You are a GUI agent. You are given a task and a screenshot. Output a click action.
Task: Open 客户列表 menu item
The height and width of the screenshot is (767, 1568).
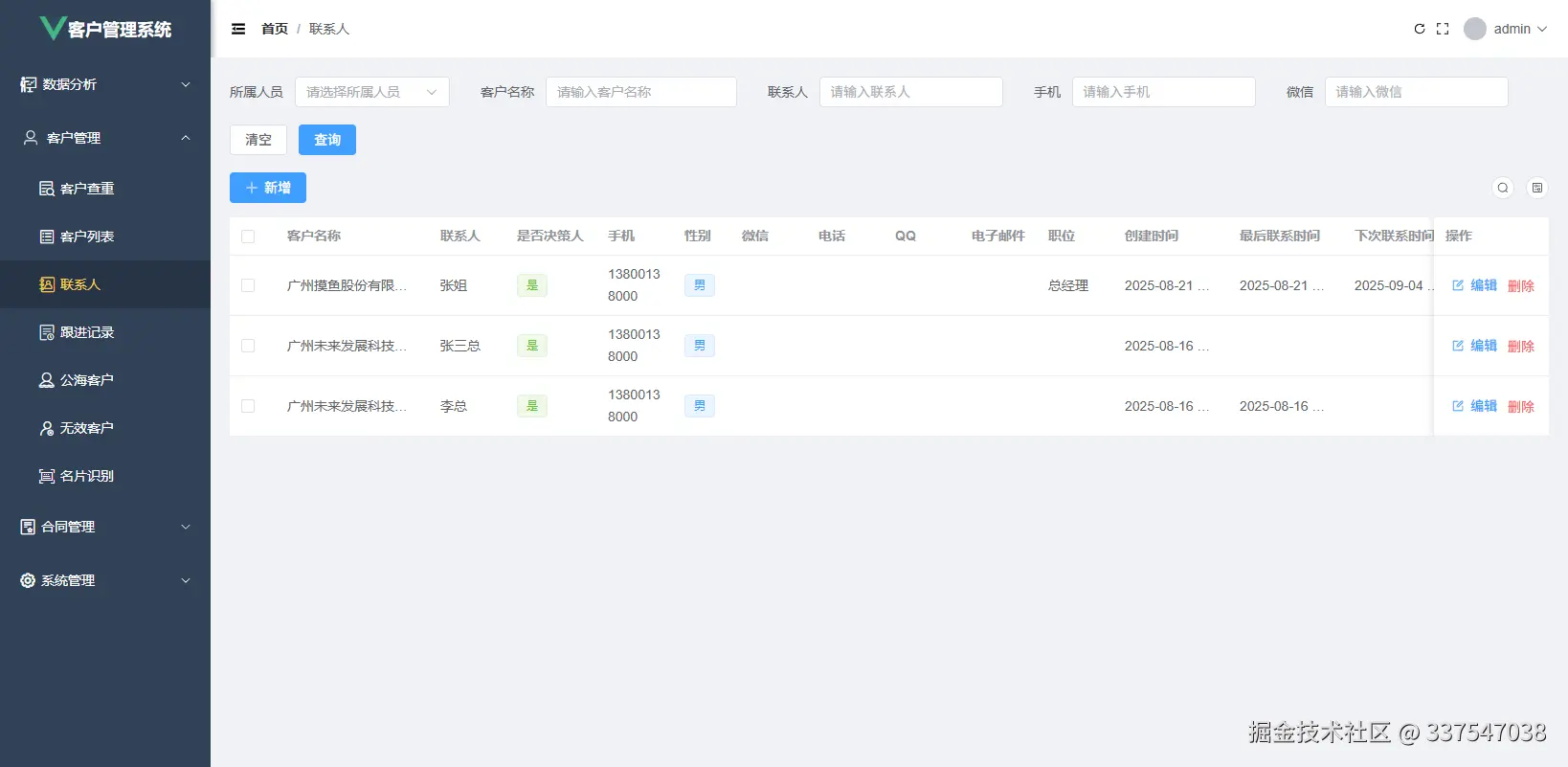(105, 237)
